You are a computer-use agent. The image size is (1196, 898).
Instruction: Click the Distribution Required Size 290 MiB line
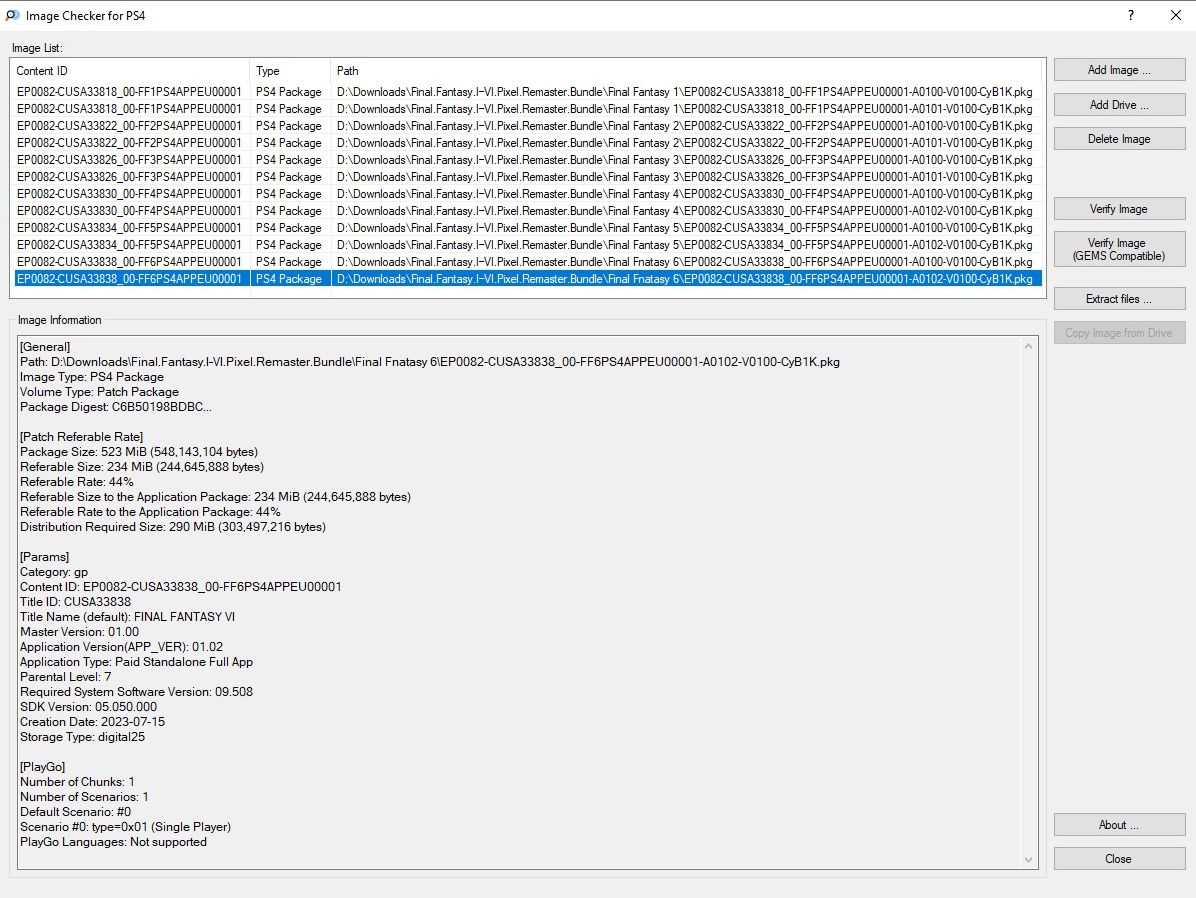pyautogui.click(x=173, y=527)
